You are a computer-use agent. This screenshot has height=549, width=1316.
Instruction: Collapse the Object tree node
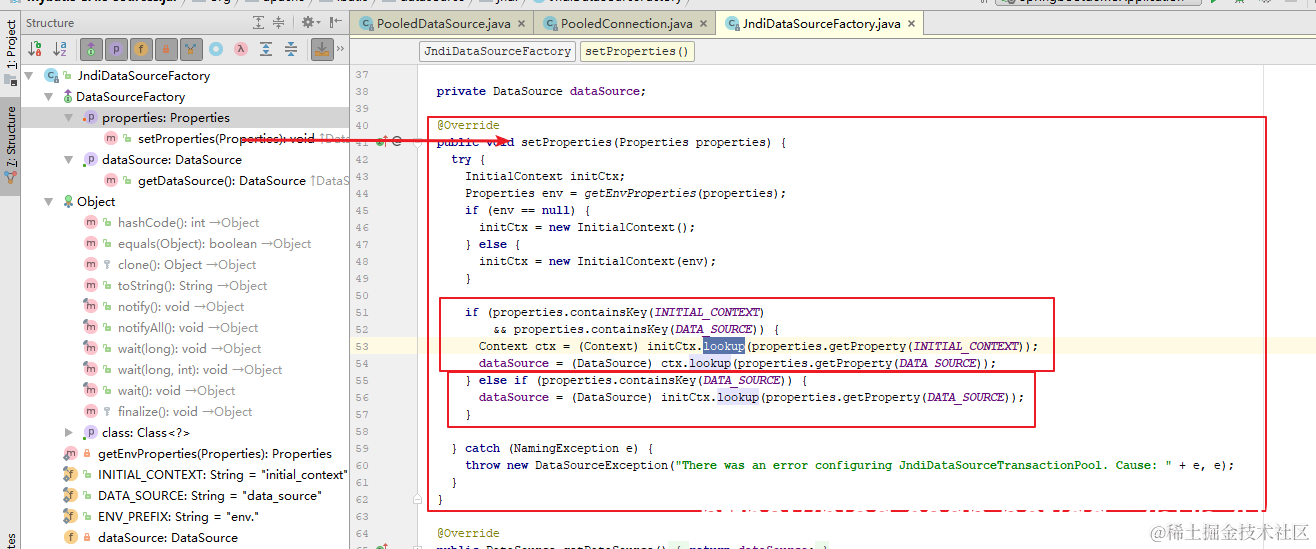tap(49, 202)
